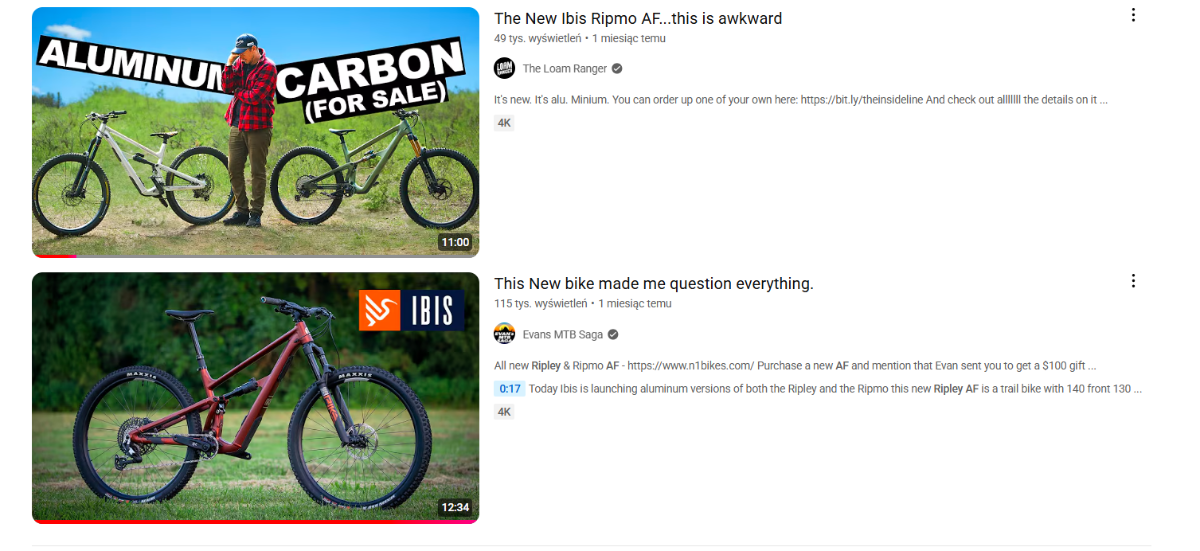Screen dimensions: 1200x551
Task: Jump to the 0:17 timestamp chip
Action: tap(510, 389)
